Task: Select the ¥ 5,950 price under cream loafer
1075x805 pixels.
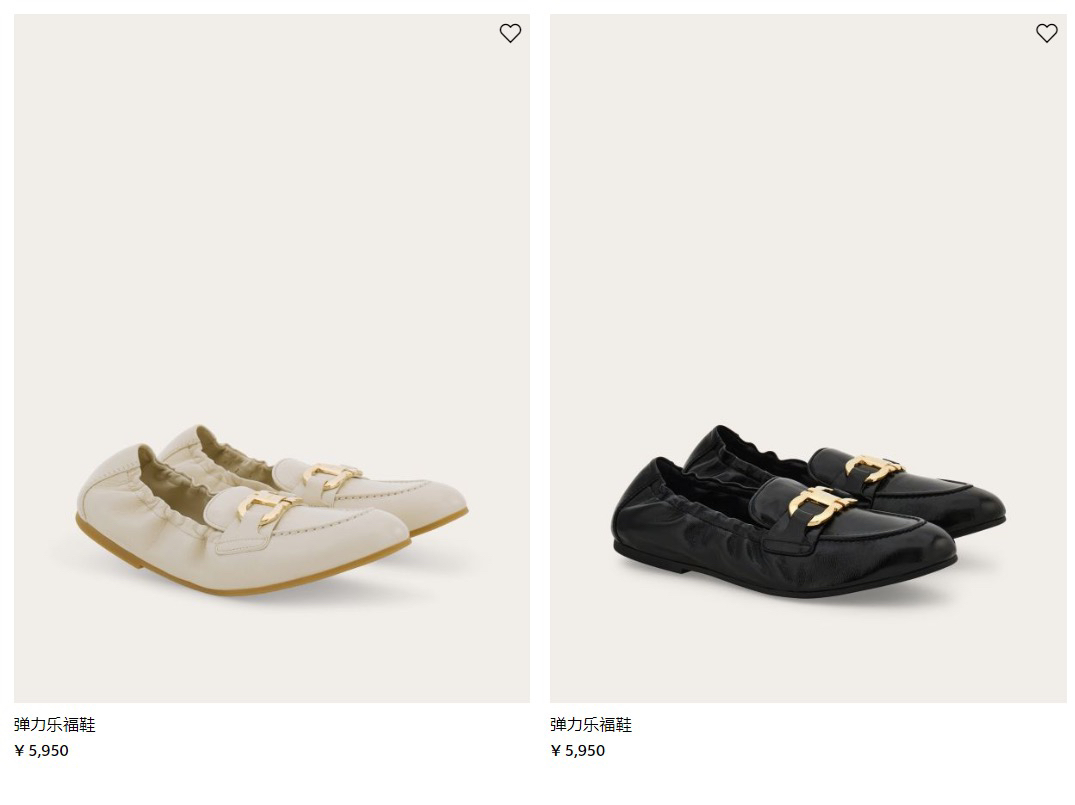Action: pyautogui.click(x=41, y=750)
